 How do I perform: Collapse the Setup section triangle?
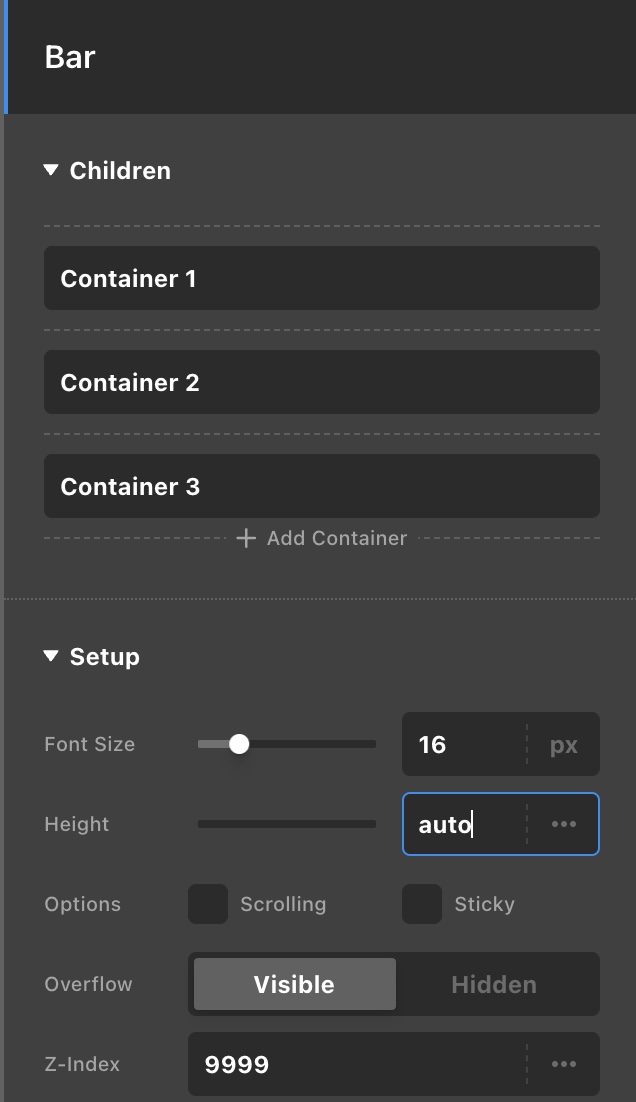point(51,657)
